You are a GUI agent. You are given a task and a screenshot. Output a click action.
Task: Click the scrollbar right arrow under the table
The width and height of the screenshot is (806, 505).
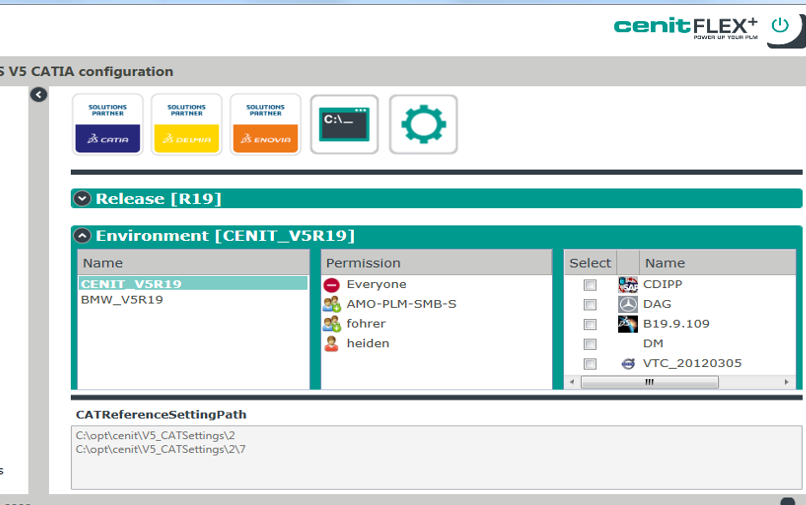coord(786,382)
